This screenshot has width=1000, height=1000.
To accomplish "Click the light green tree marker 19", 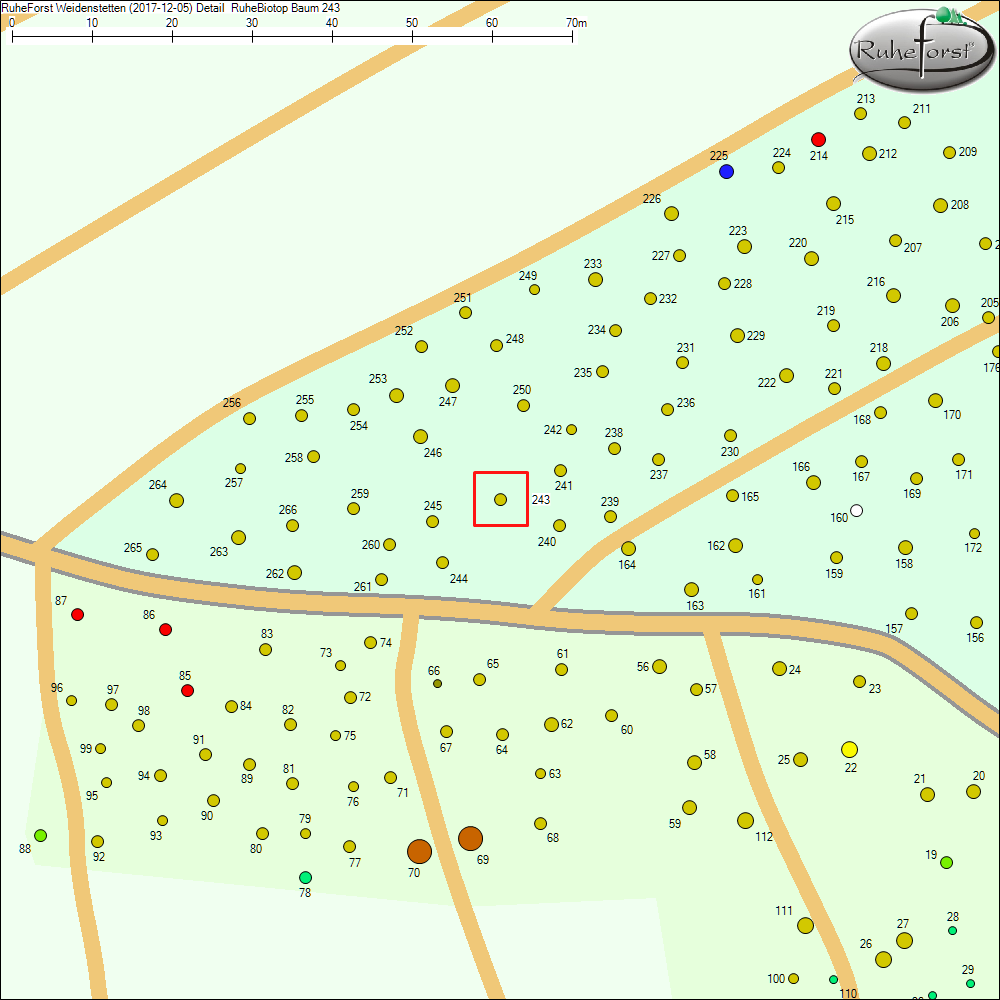I will [x=946, y=862].
